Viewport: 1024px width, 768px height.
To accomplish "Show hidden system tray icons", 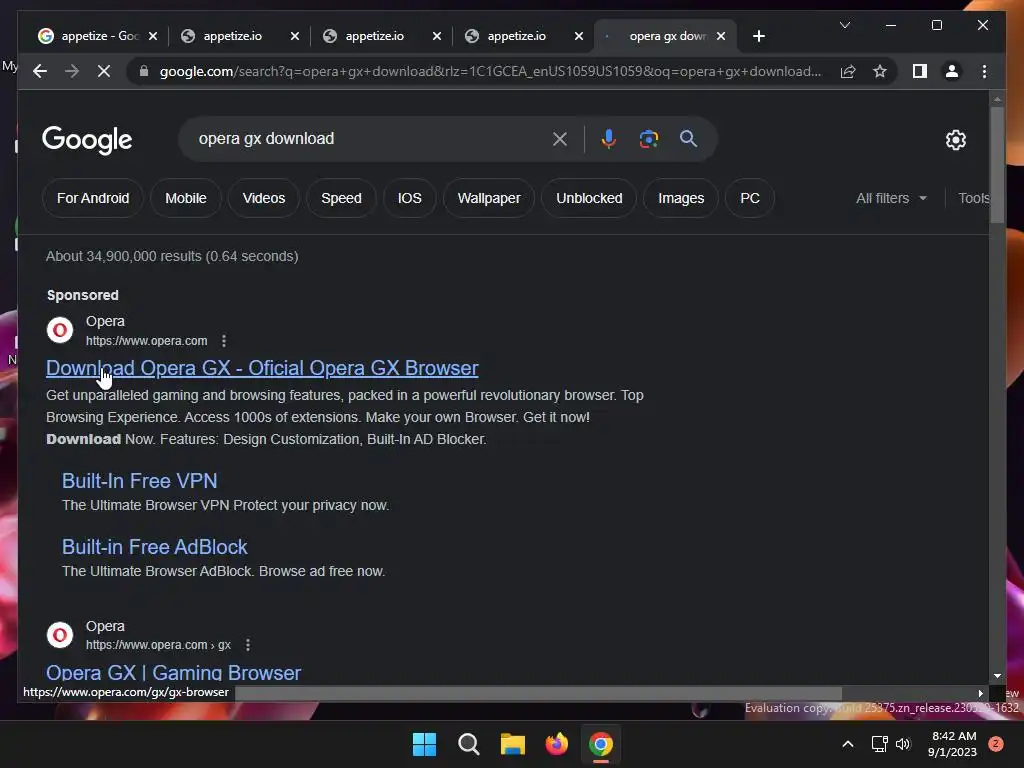I will [x=848, y=744].
